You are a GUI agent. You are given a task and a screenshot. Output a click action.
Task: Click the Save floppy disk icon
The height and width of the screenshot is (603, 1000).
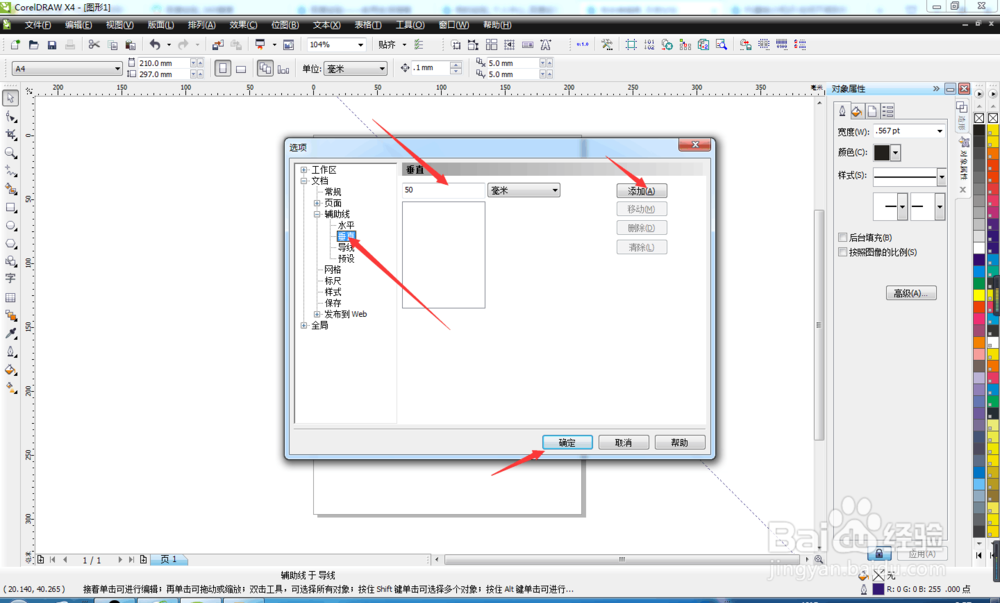52,45
